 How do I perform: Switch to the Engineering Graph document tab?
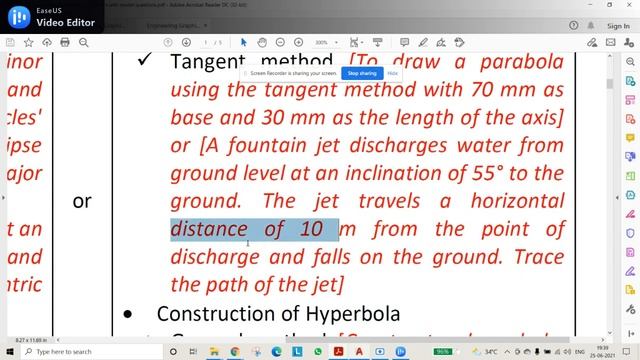click(174, 26)
